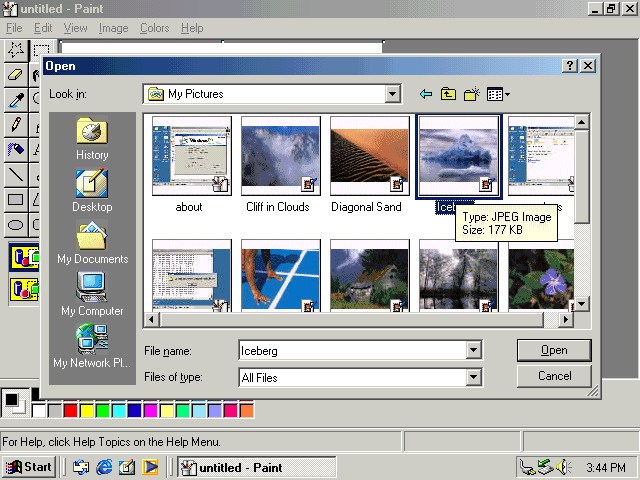640x480 pixels.
Task: Create a new folder icon
Action: (x=472, y=94)
